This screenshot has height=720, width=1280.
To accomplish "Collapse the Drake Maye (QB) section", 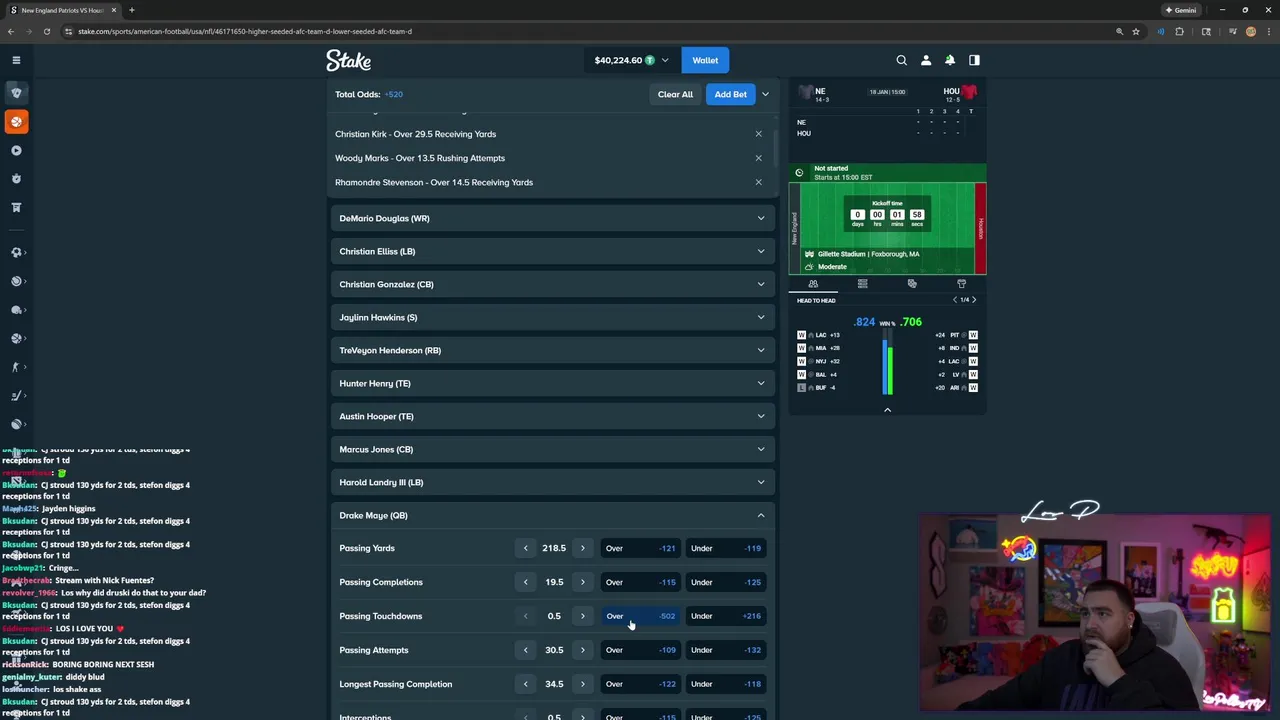I will (x=553, y=515).
